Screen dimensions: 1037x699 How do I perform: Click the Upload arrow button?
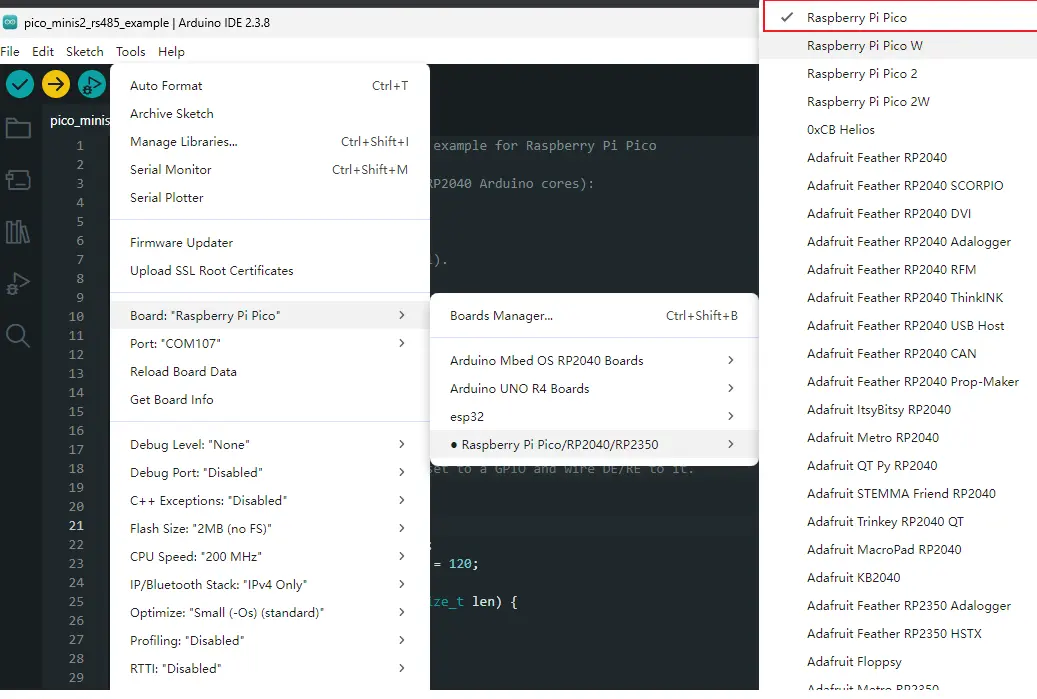click(56, 84)
